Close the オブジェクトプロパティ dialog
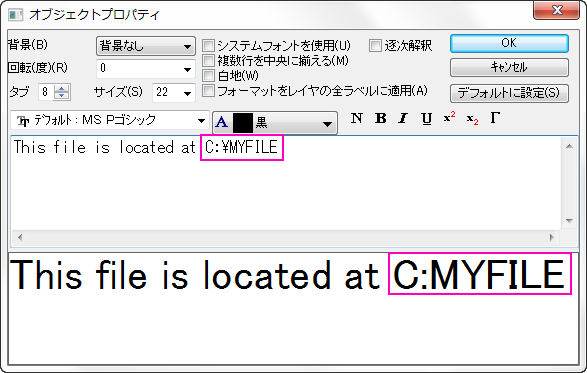This screenshot has width=587, height=373. coord(556,10)
